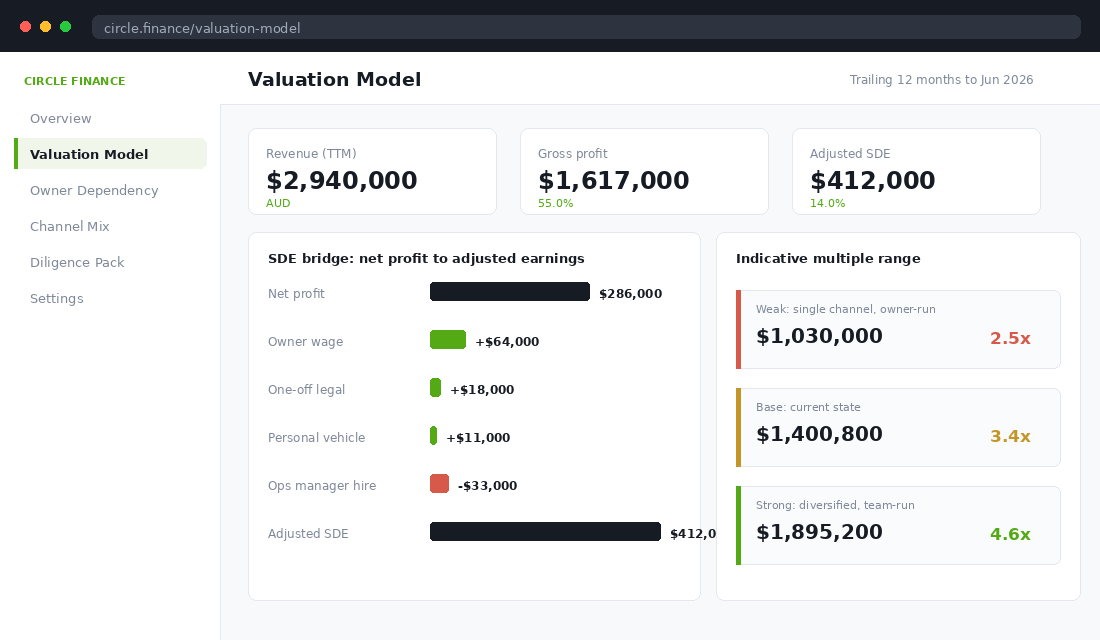Click the $1,030,000 weak valuation amount
The height and width of the screenshot is (640, 1100).
tap(819, 336)
